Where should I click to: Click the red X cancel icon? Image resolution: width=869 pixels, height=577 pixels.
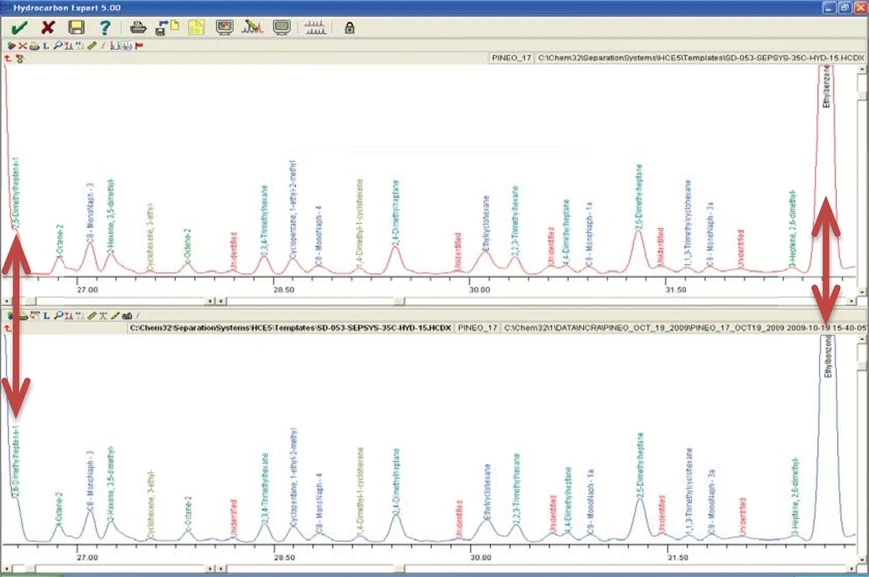tap(47, 28)
